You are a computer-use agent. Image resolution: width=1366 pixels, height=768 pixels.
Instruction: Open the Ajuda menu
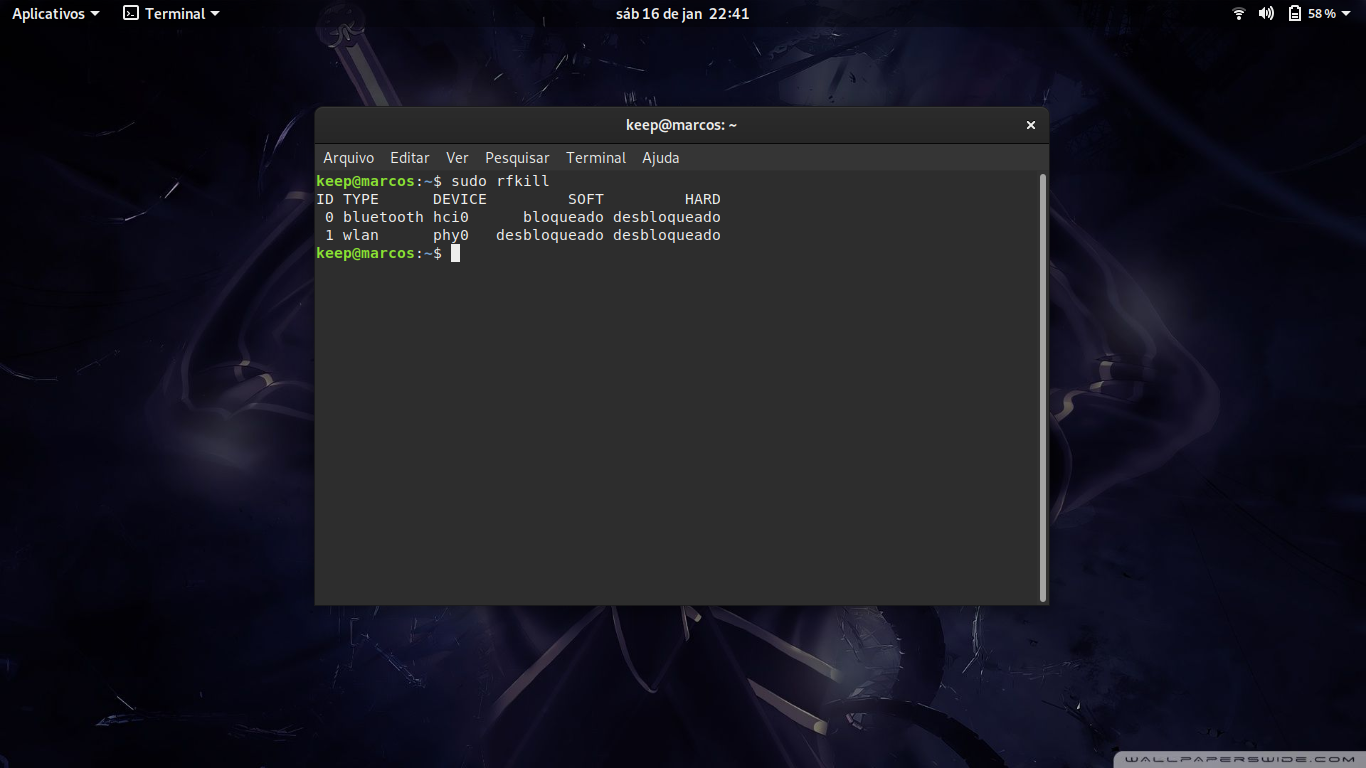tap(660, 158)
